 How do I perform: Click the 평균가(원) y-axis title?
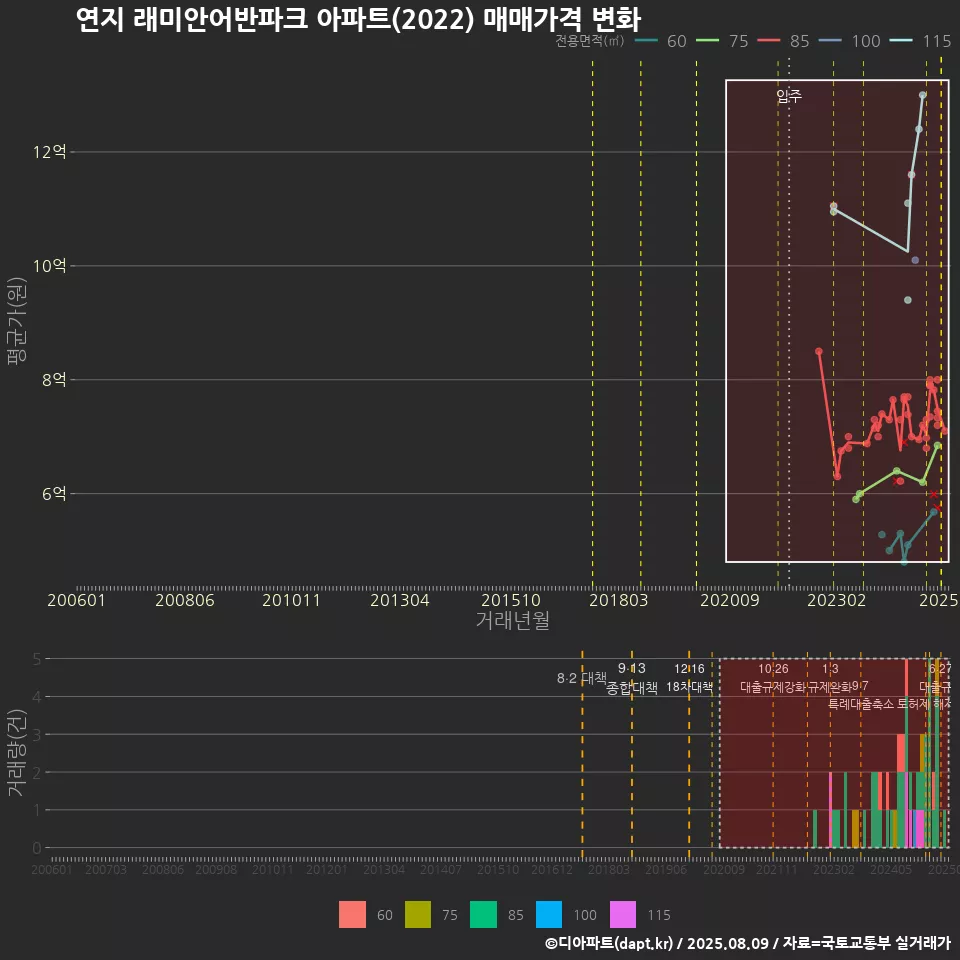[x=17, y=321]
